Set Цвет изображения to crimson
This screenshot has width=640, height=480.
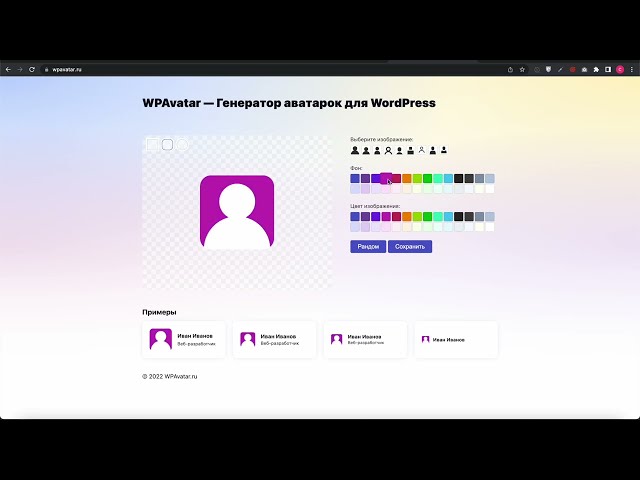(396, 216)
